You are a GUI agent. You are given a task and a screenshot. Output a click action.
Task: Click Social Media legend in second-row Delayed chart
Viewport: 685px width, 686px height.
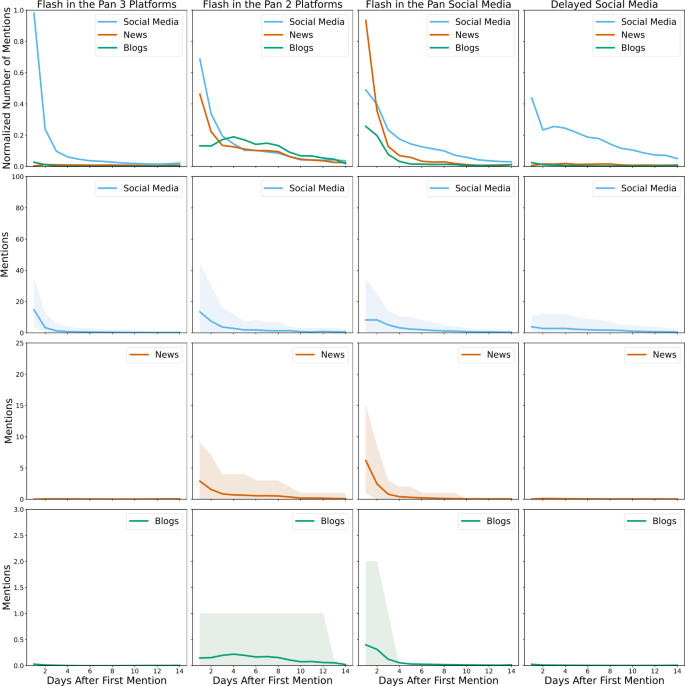point(636,188)
